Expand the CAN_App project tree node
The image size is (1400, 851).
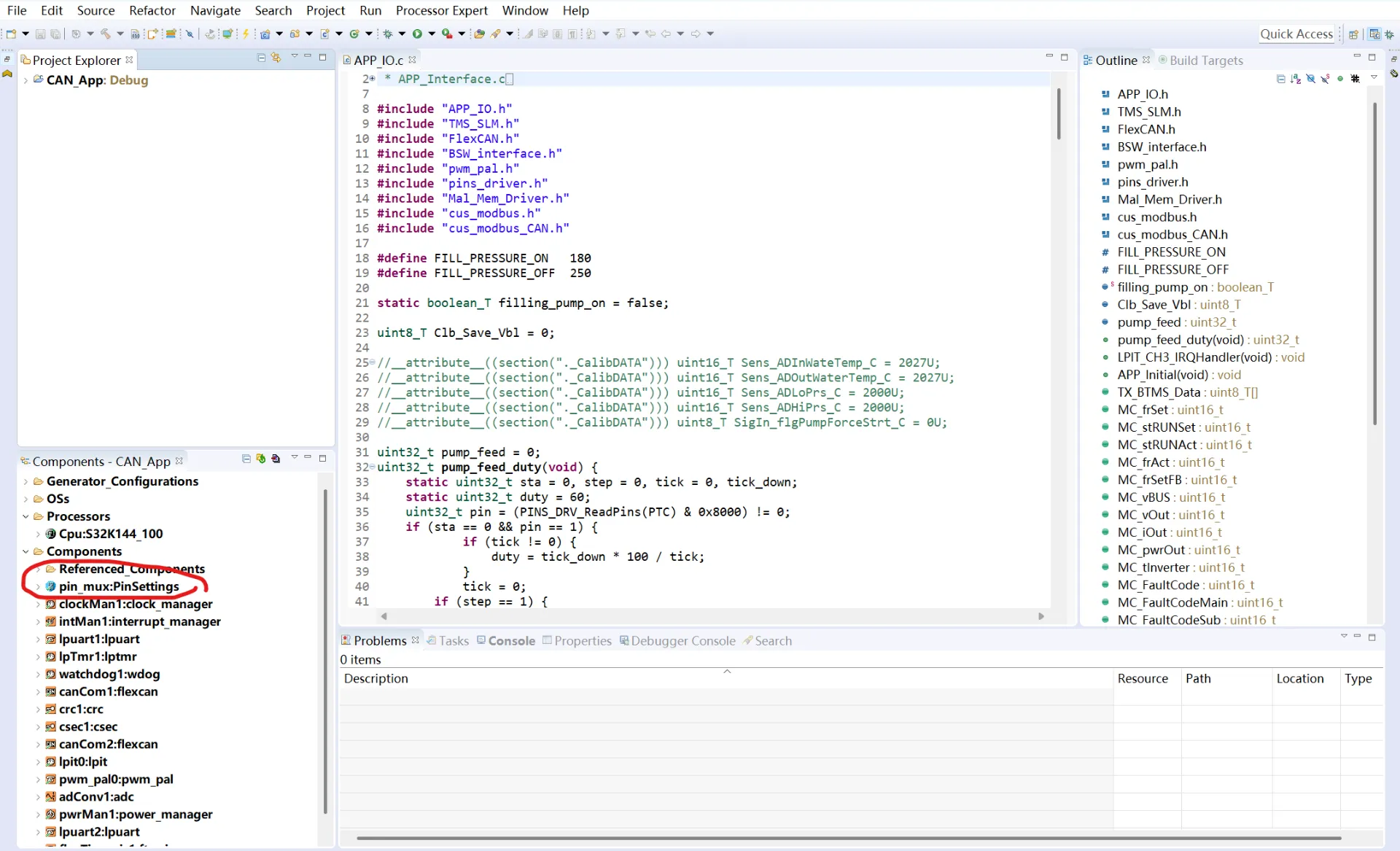click(26, 80)
